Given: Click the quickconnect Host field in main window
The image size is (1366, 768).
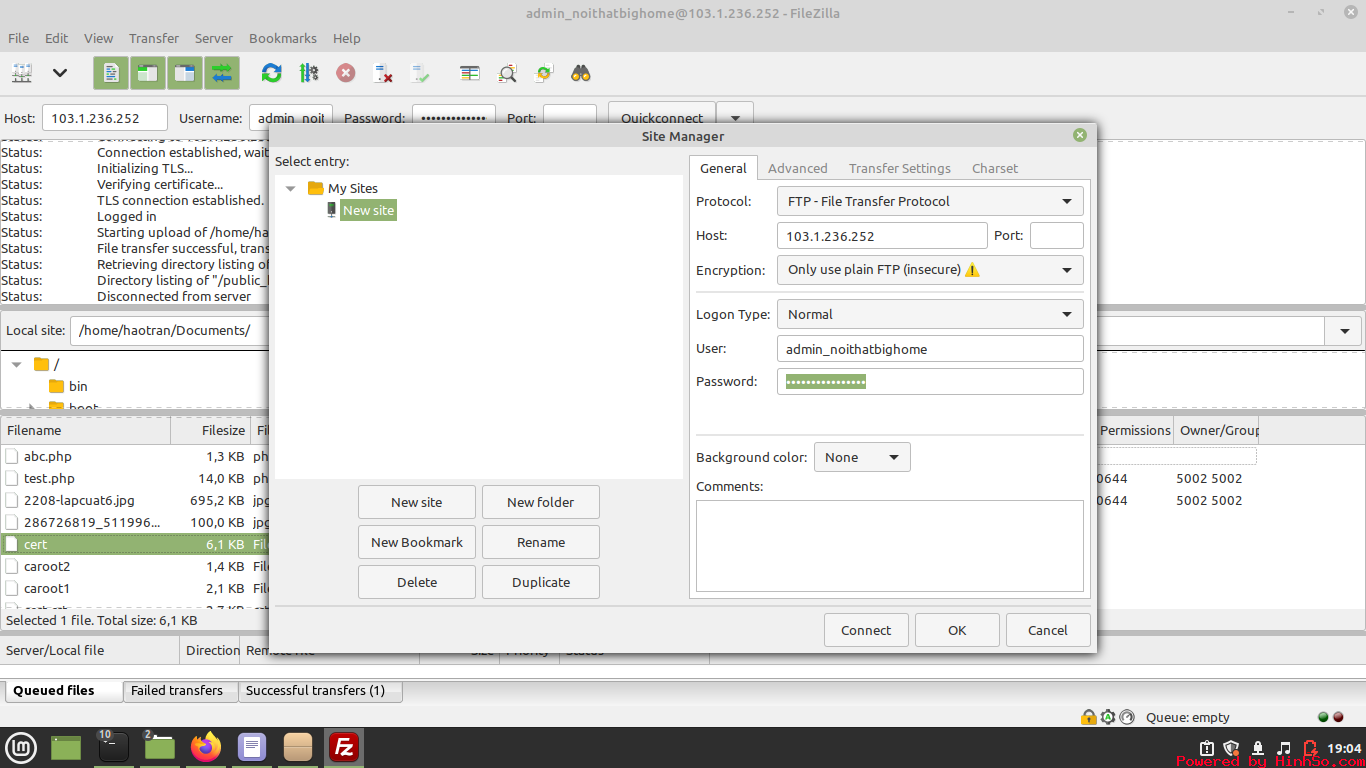Looking at the screenshot, I should point(104,118).
